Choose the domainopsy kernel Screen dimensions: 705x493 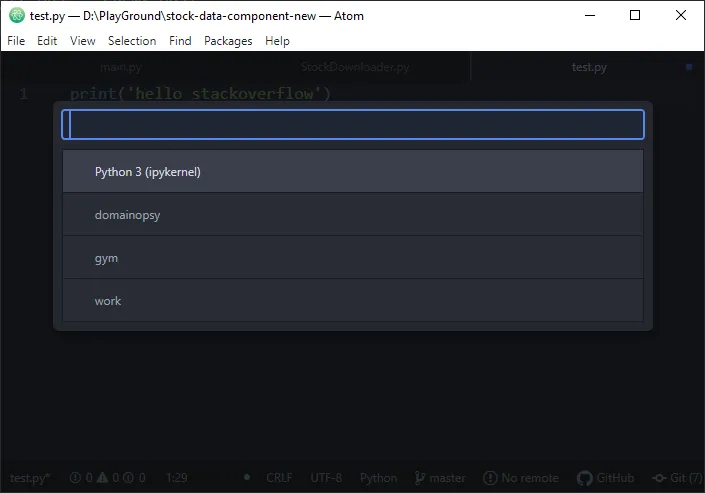(353, 215)
